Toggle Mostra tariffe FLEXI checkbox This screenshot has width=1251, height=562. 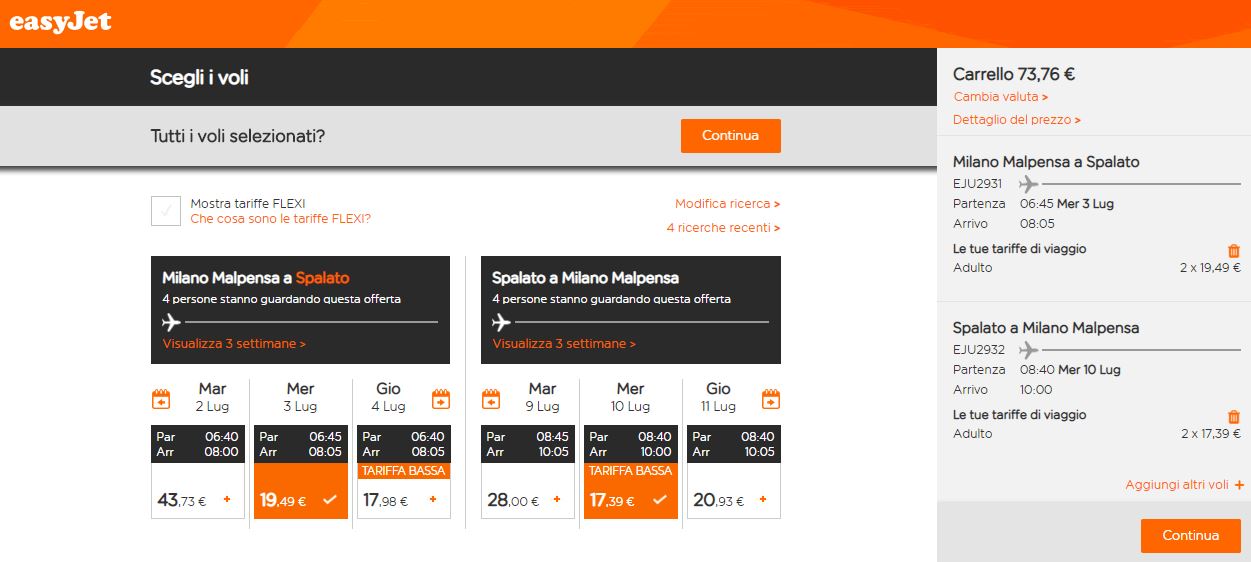[166, 211]
